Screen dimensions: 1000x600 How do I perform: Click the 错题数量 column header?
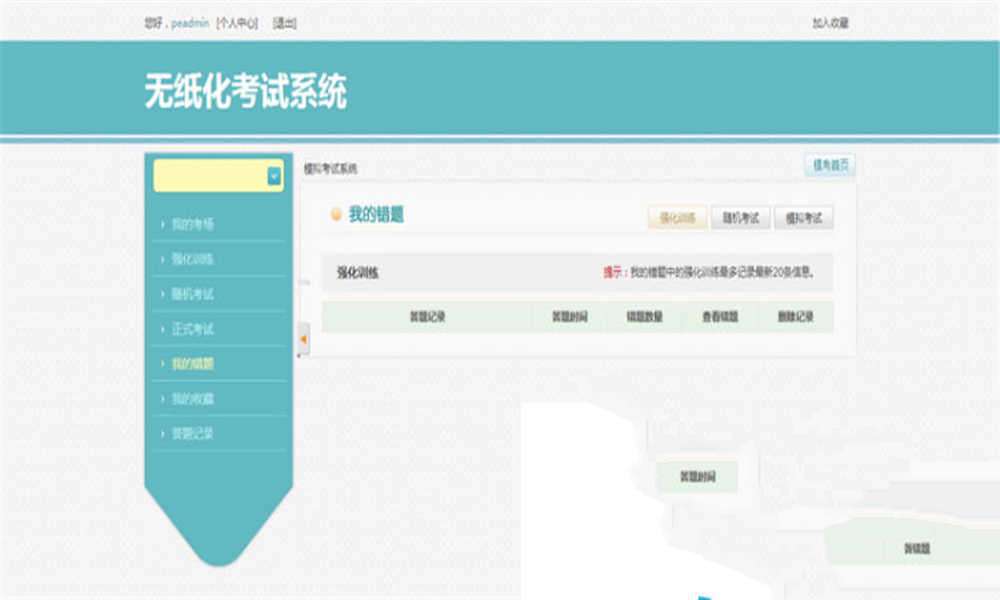click(644, 316)
